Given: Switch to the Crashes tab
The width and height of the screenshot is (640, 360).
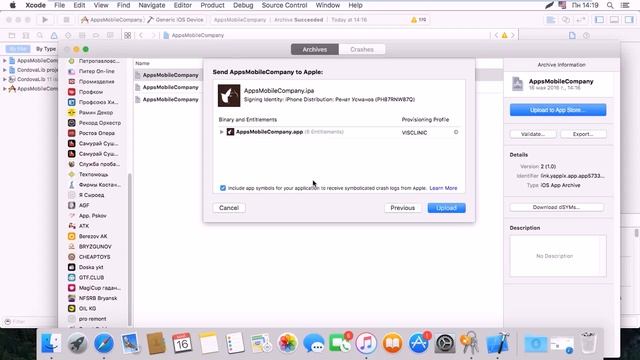Looking at the screenshot, I should coord(362,49).
